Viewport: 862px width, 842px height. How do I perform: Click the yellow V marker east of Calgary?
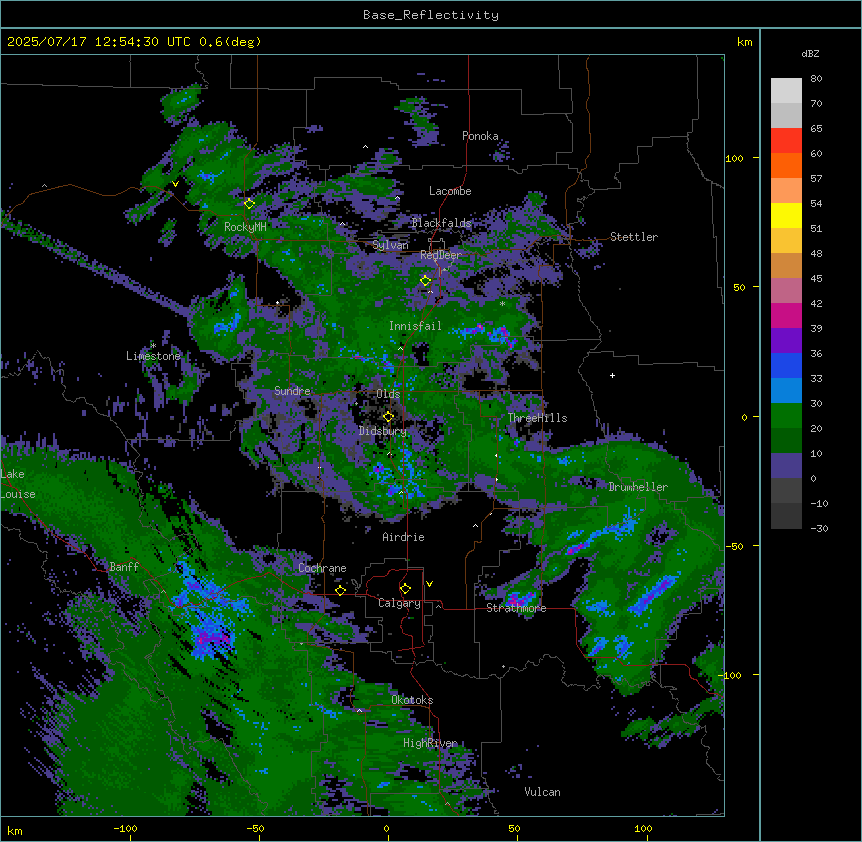[429, 584]
